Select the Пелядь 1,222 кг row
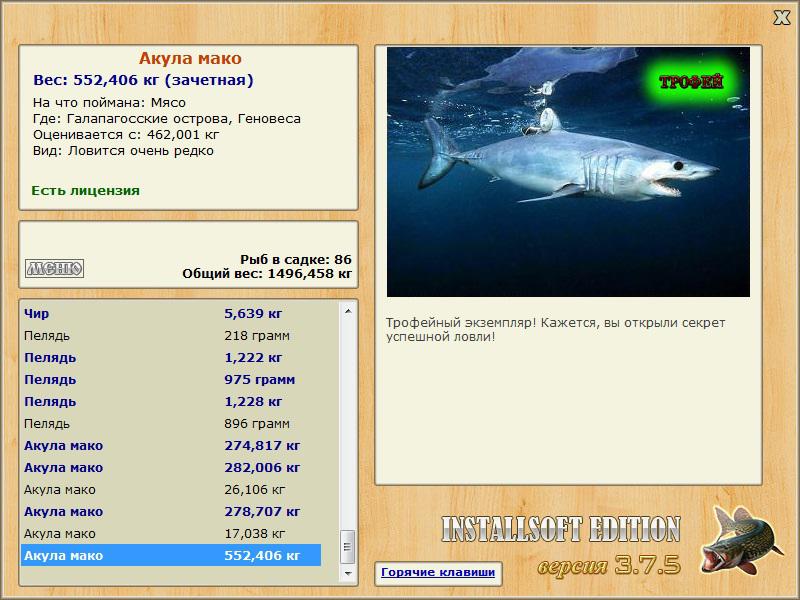This screenshot has width=800, height=600. click(x=171, y=358)
